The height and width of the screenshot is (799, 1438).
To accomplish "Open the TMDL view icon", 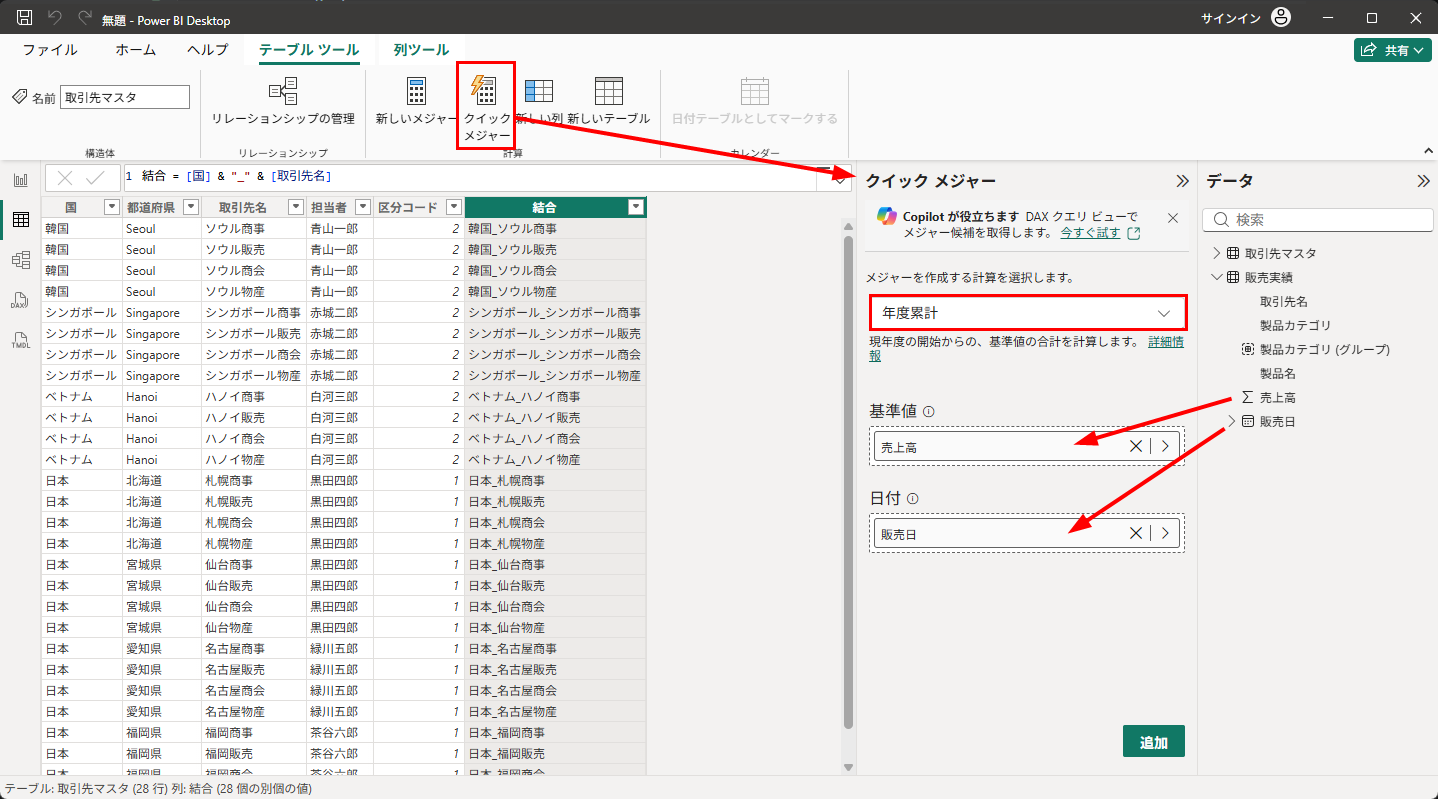I will click(20, 340).
